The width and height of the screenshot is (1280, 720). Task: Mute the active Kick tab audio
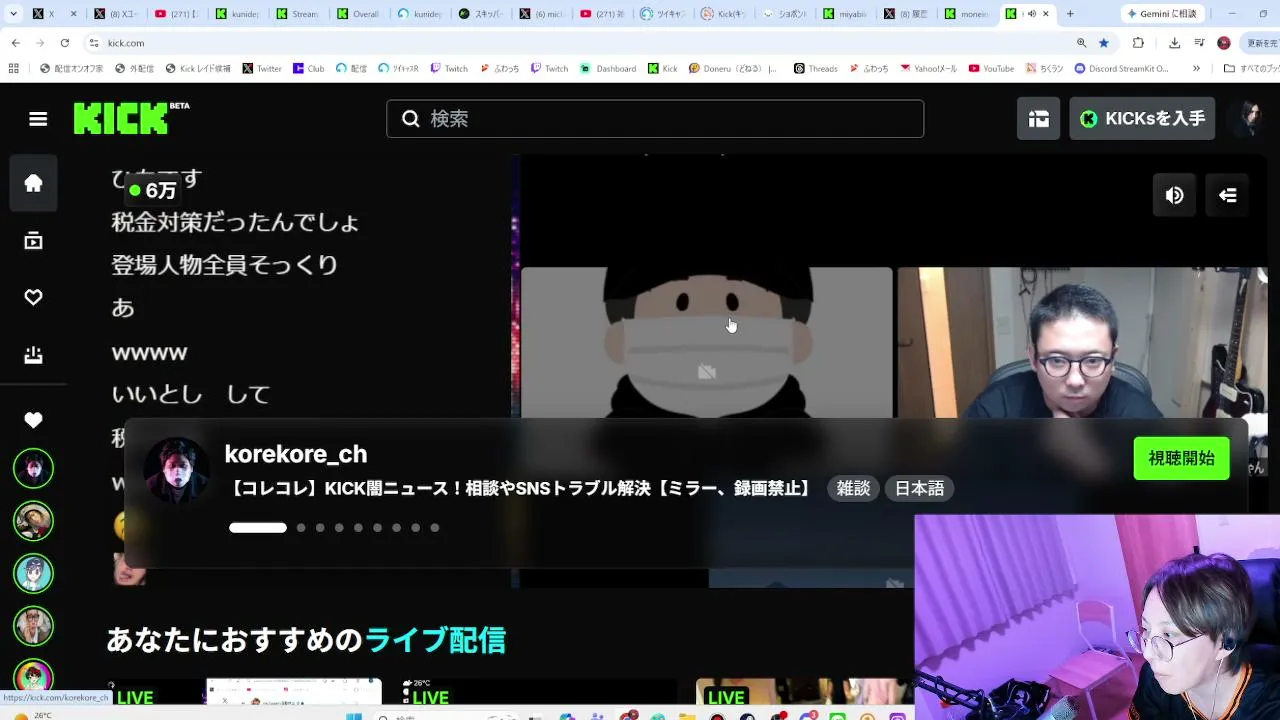[1031, 14]
